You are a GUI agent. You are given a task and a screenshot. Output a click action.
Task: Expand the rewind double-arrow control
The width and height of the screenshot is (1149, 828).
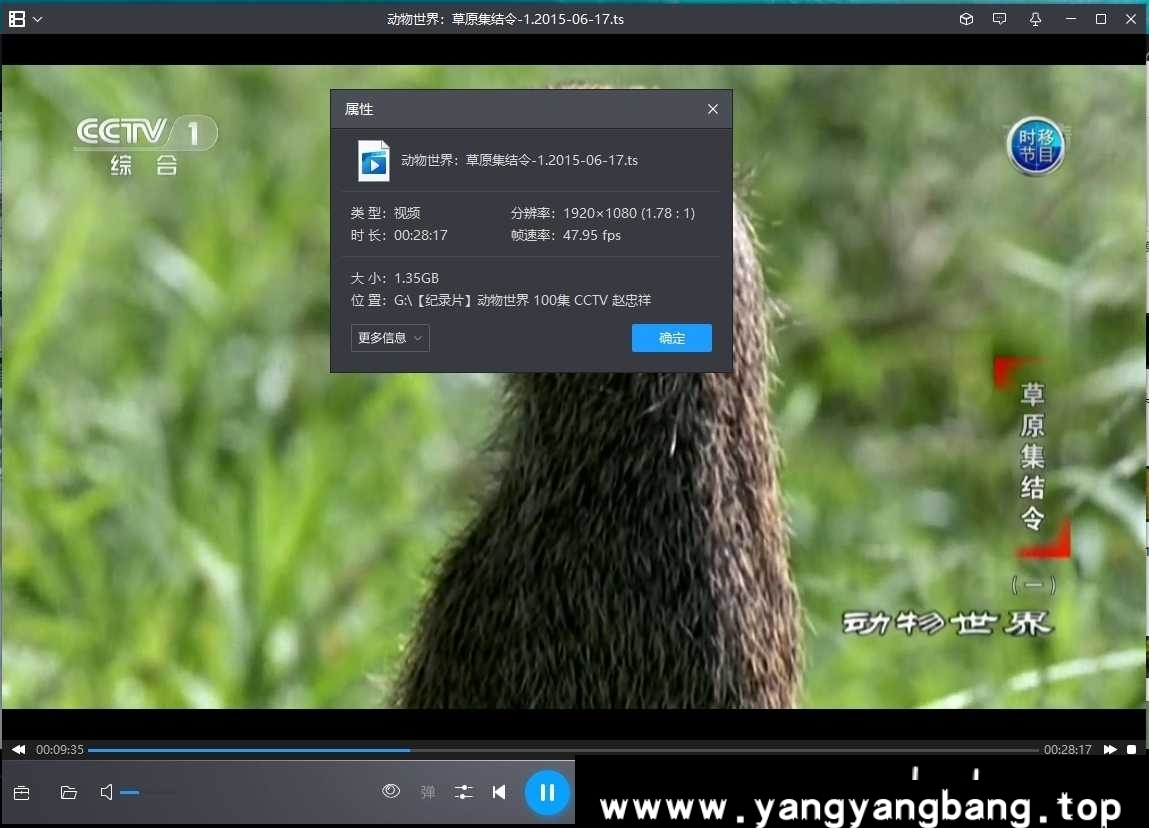17,749
